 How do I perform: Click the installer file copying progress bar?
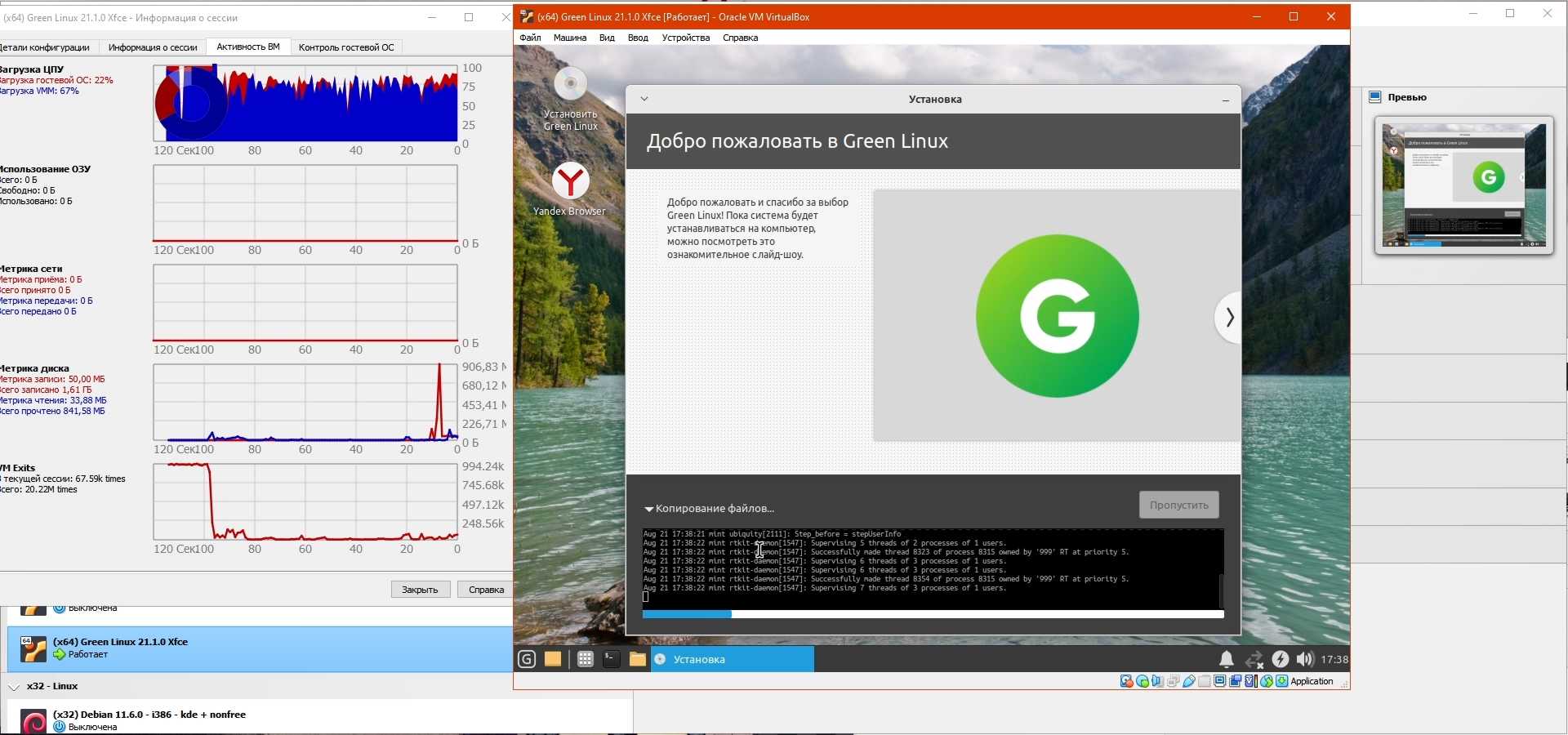pos(933,614)
